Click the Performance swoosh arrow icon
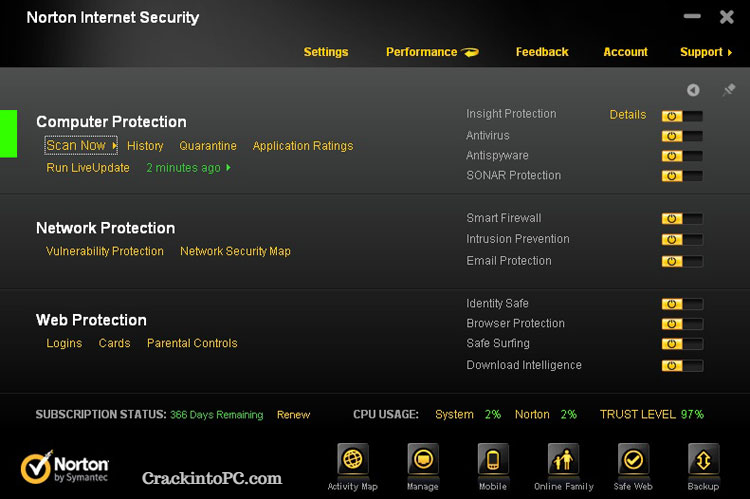Image resolution: width=750 pixels, height=499 pixels. coord(470,52)
